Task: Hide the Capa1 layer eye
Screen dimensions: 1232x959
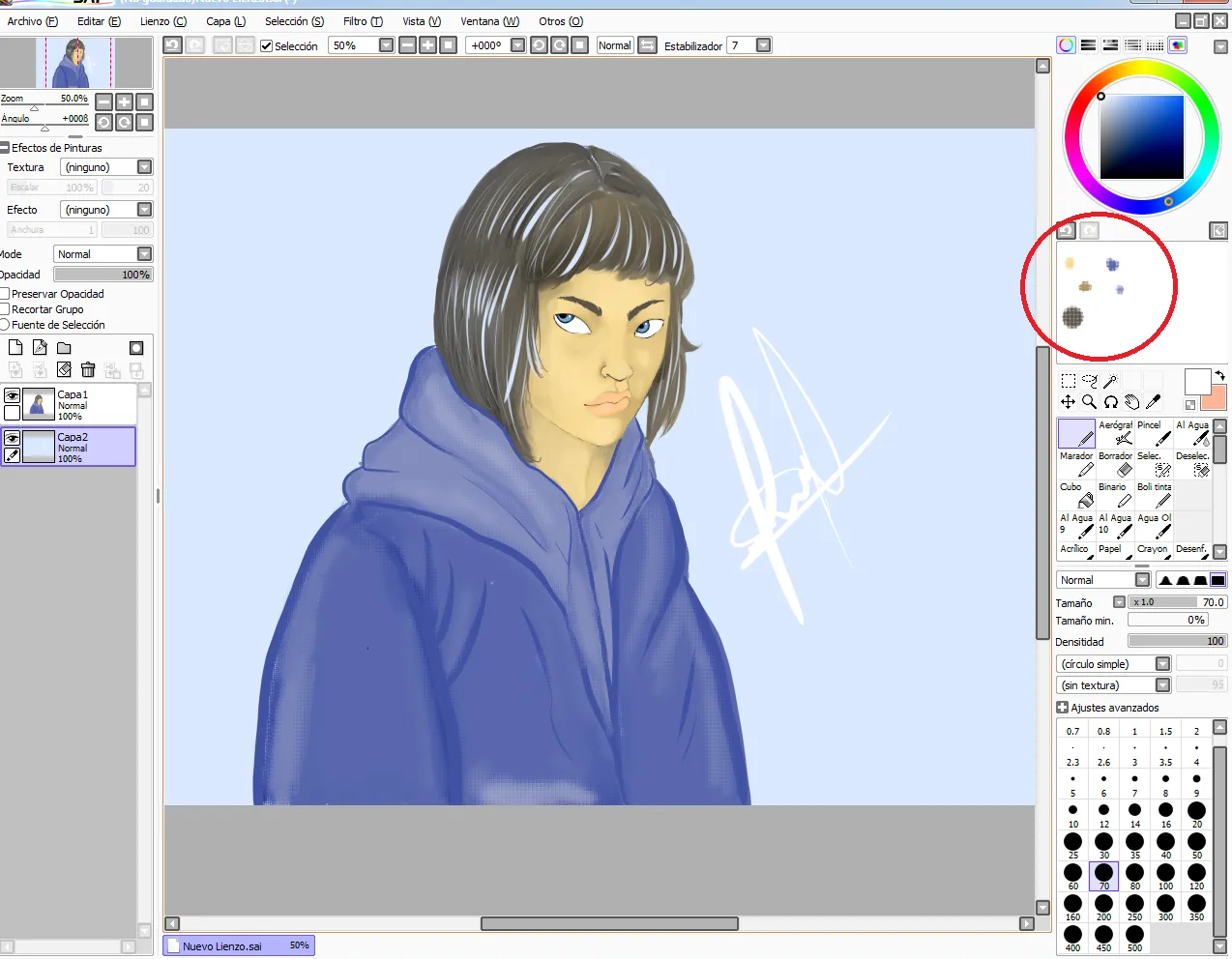Action: (12, 396)
